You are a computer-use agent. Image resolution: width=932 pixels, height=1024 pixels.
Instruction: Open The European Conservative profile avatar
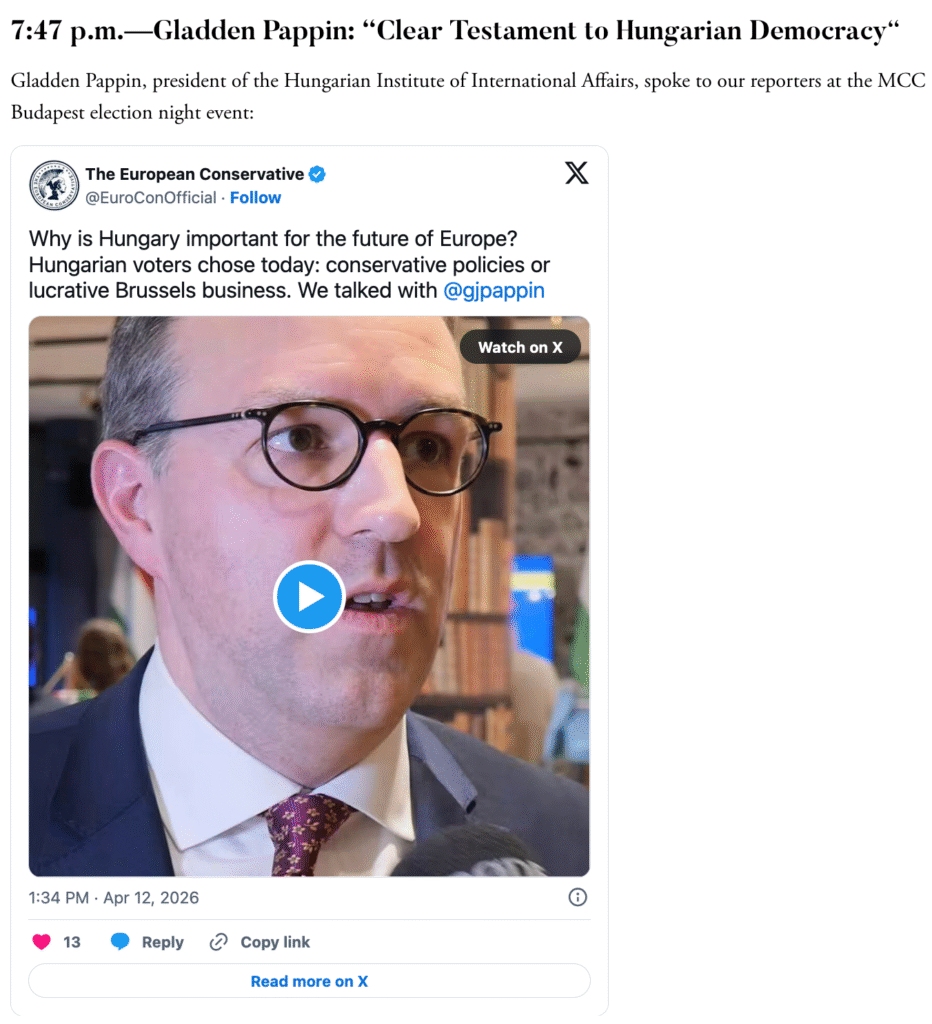(54, 185)
